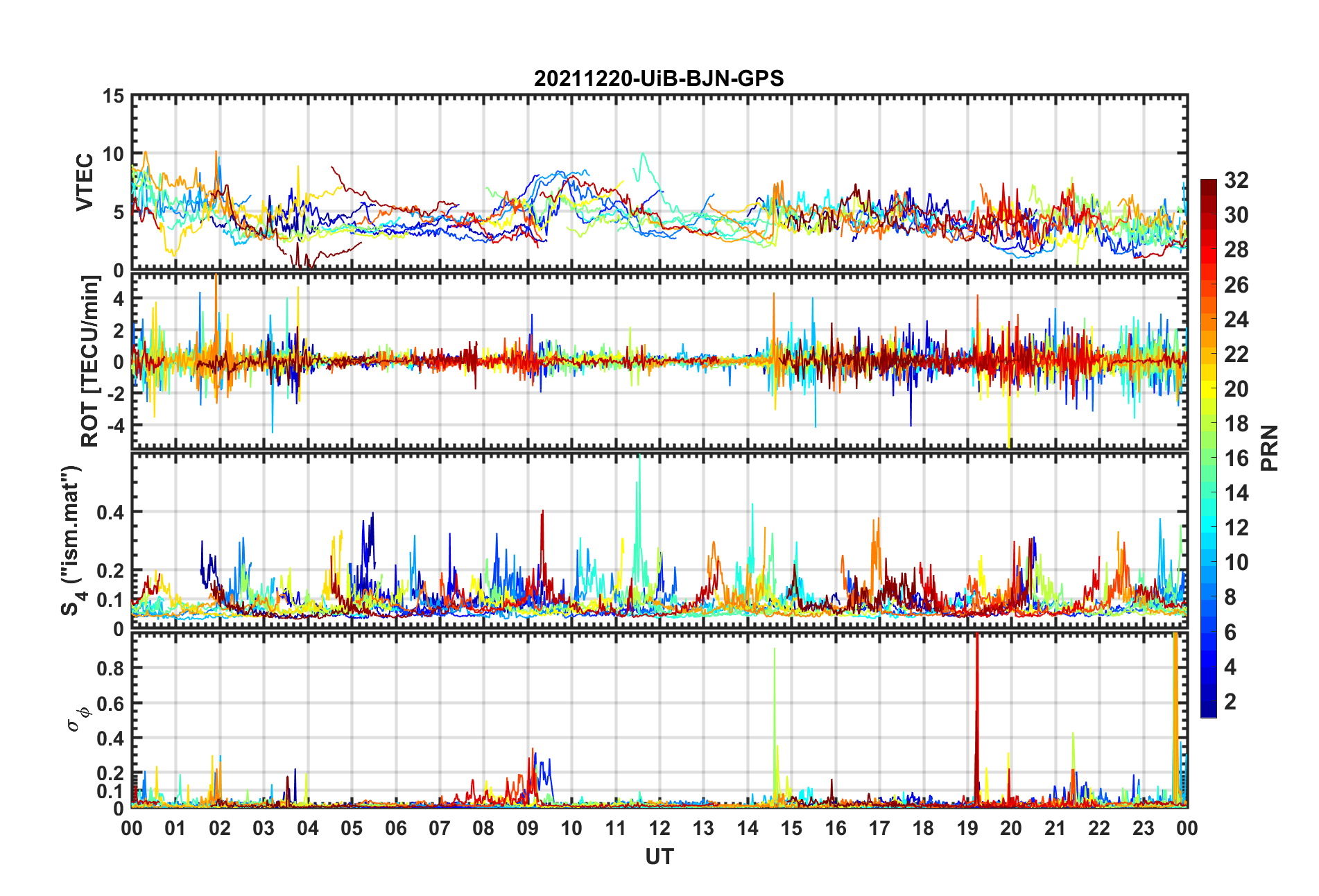Click ROT axis tick label 4
Image resolution: width=1319 pixels, height=896 pixels.
pos(119,299)
